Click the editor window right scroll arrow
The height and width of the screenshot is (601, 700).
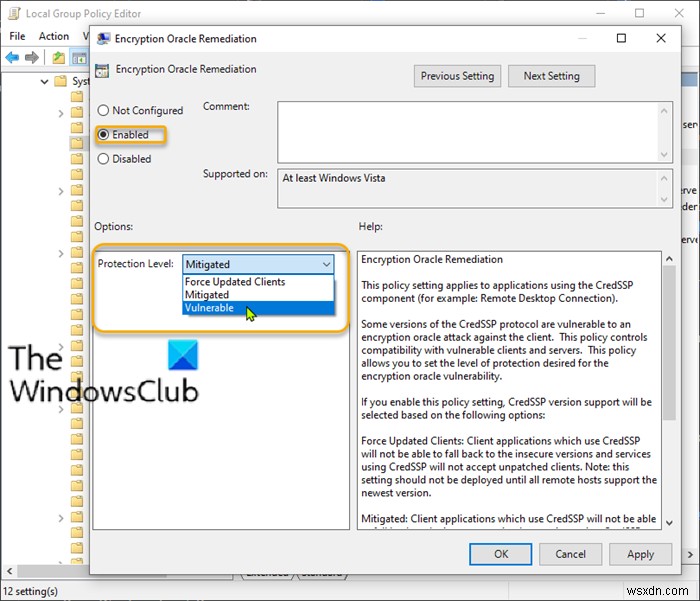[690, 555]
